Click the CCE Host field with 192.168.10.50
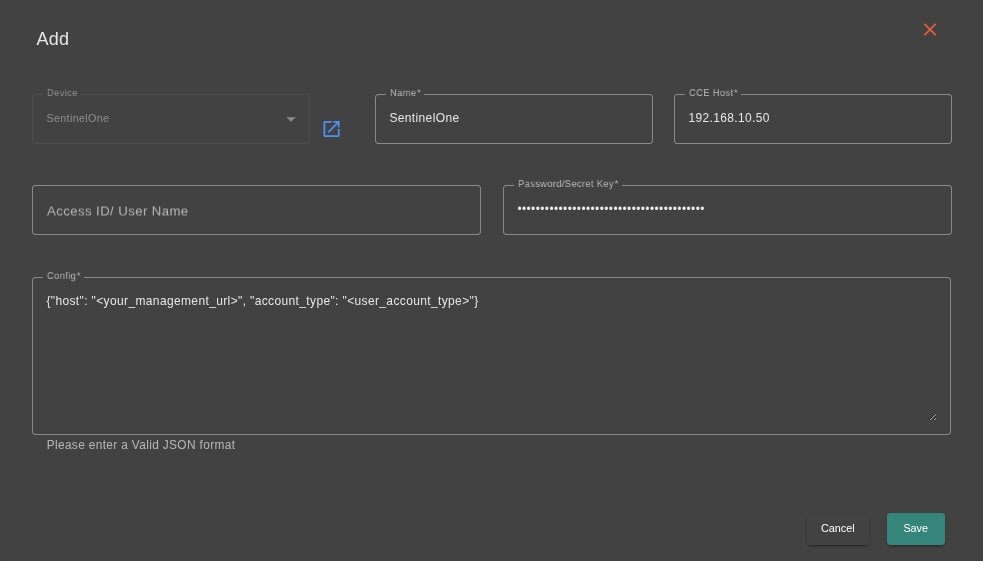983x561 pixels. click(812, 119)
